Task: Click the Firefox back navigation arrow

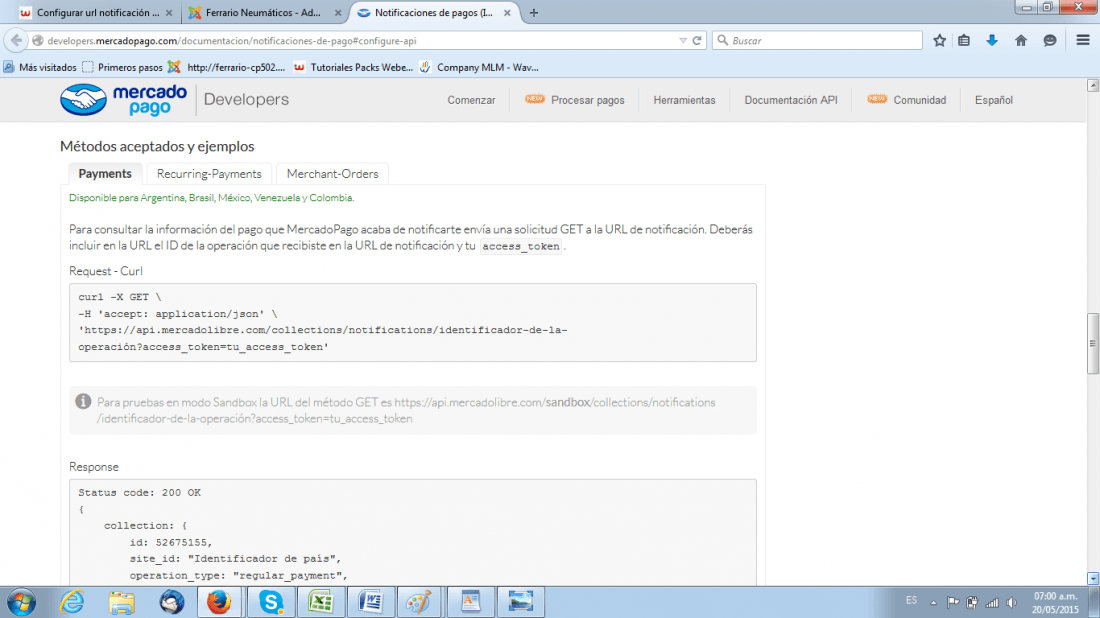Action: point(16,41)
